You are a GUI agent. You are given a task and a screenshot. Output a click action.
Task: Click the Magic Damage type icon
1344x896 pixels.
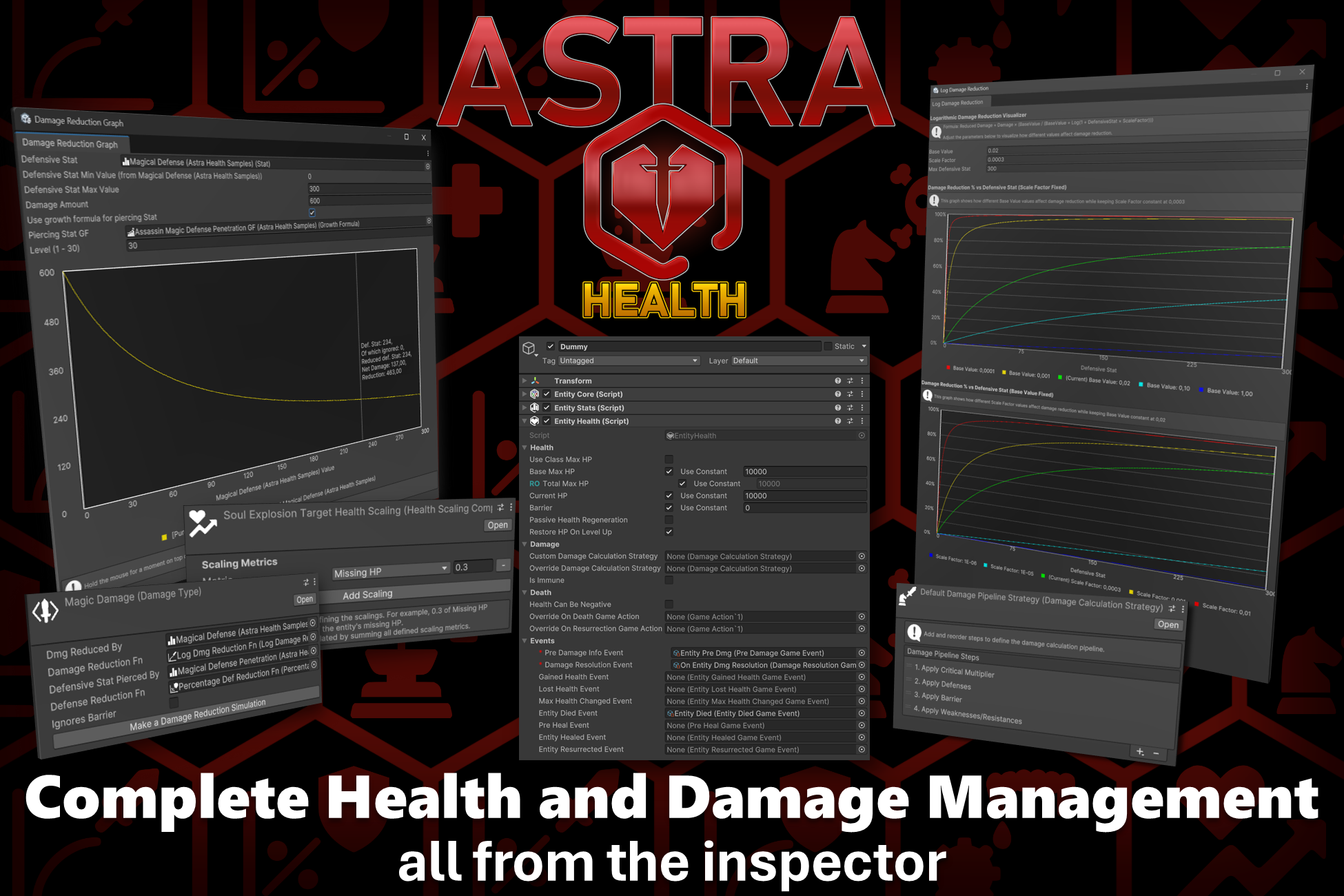(x=45, y=611)
